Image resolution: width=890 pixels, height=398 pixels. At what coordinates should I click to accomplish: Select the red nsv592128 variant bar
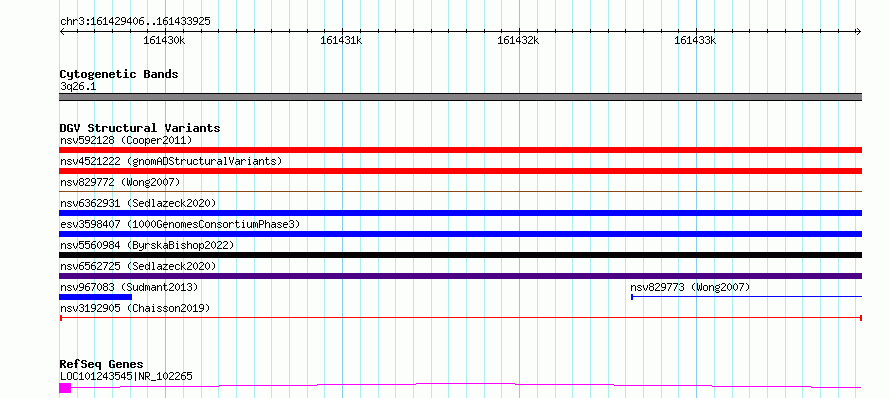point(460,150)
